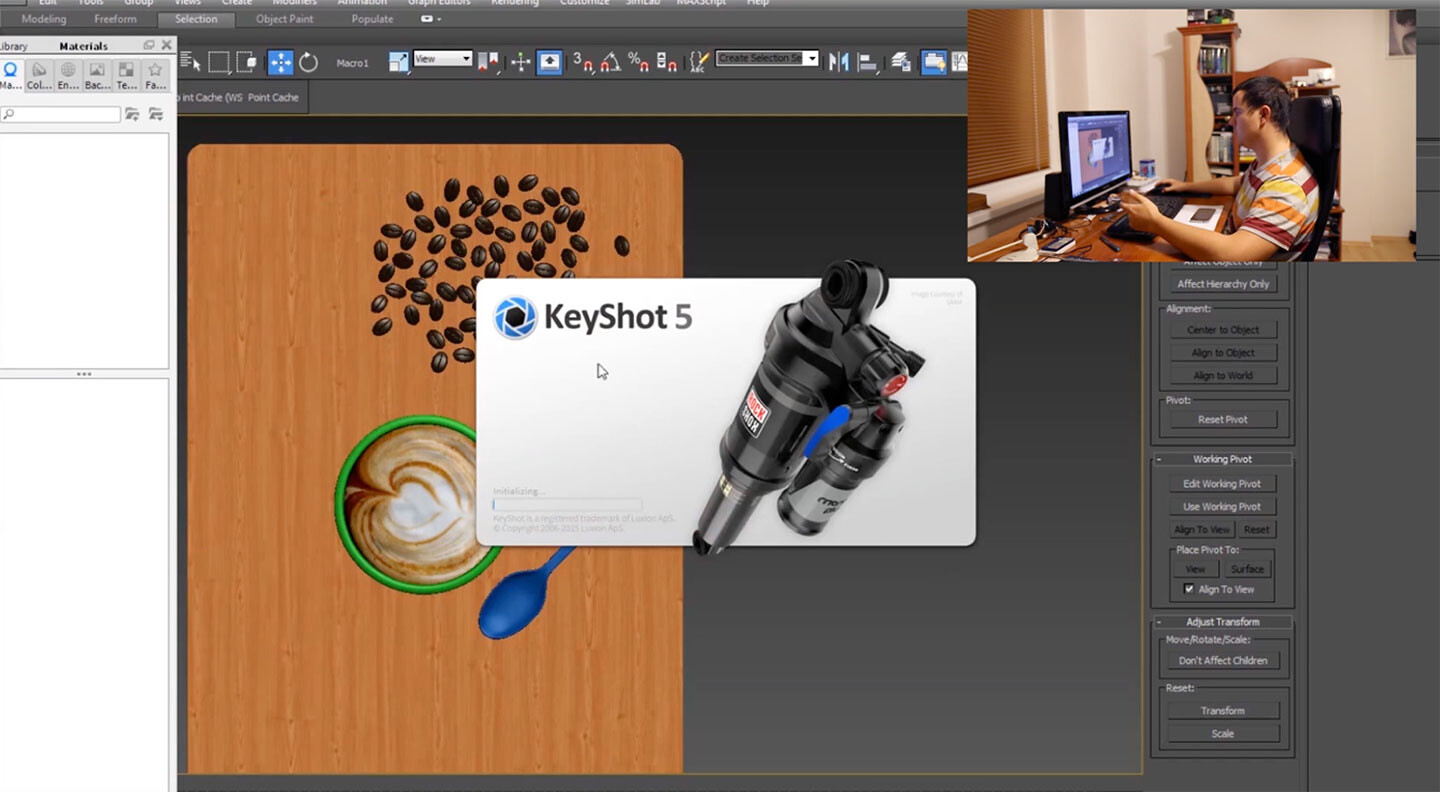
Task: Open the Populate ribbon tab
Action: point(372,19)
